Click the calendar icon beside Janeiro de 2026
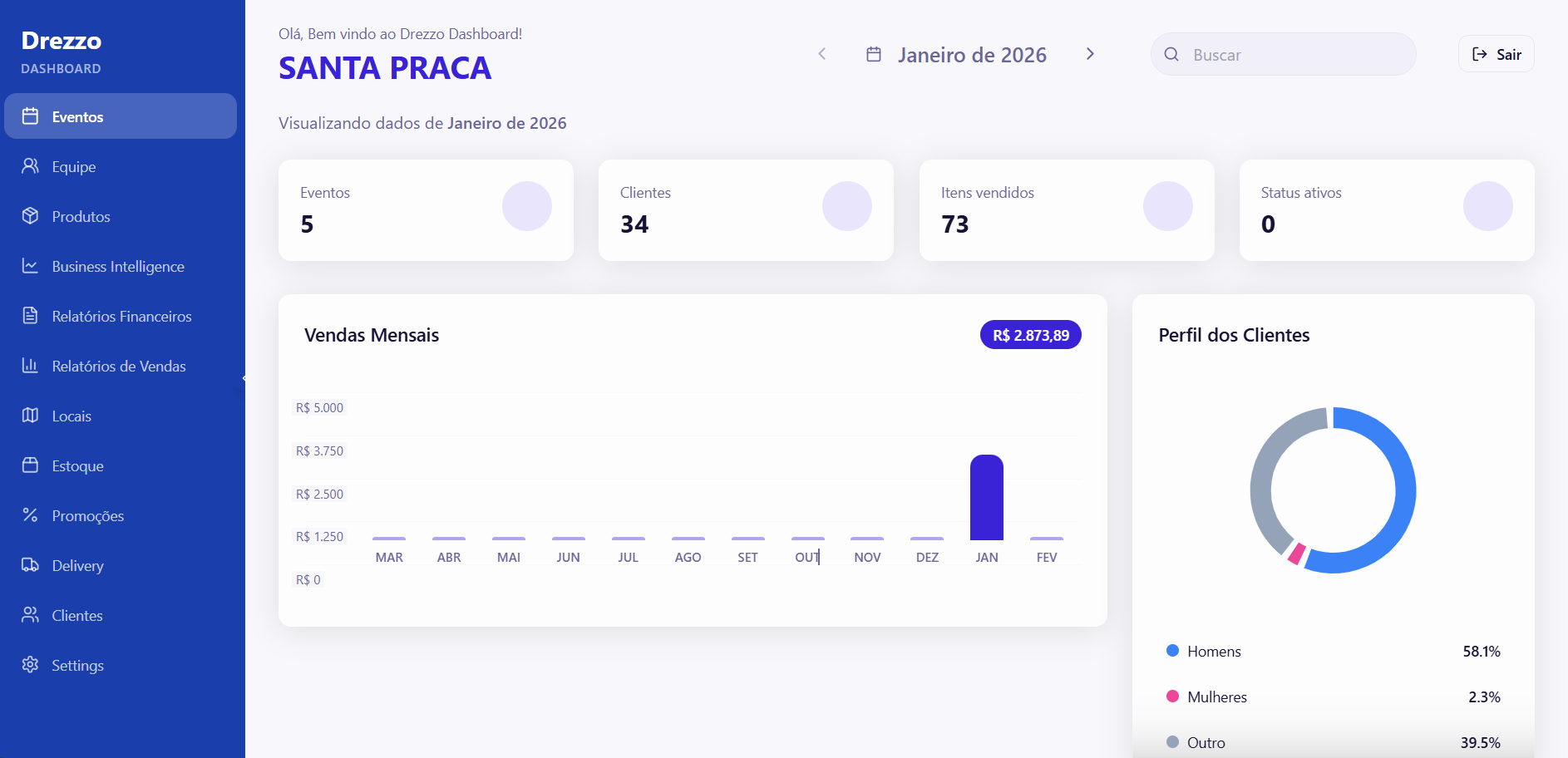This screenshot has height=758, width=1568. [x=874, y=55]
